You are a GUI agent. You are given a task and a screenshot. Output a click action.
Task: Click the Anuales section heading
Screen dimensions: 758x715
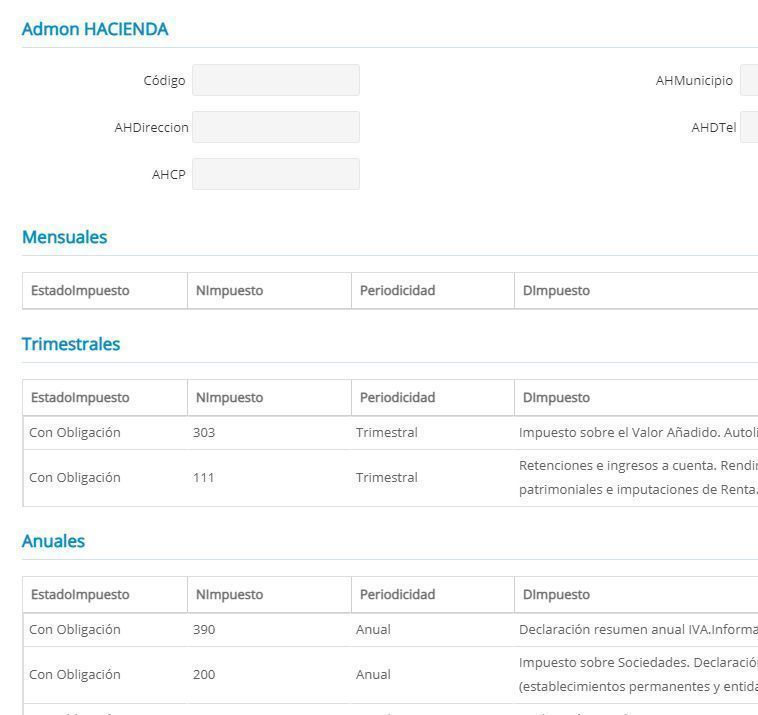click(53, 541)
